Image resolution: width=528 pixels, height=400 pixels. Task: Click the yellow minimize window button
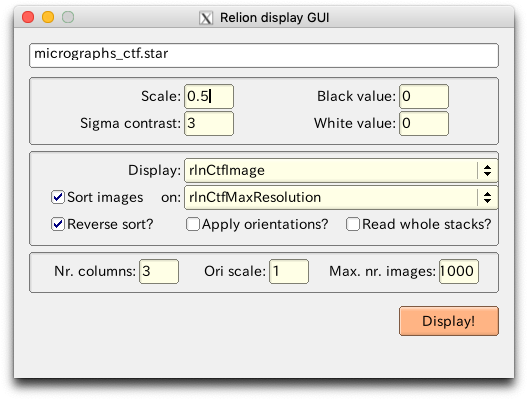[48, 17]
